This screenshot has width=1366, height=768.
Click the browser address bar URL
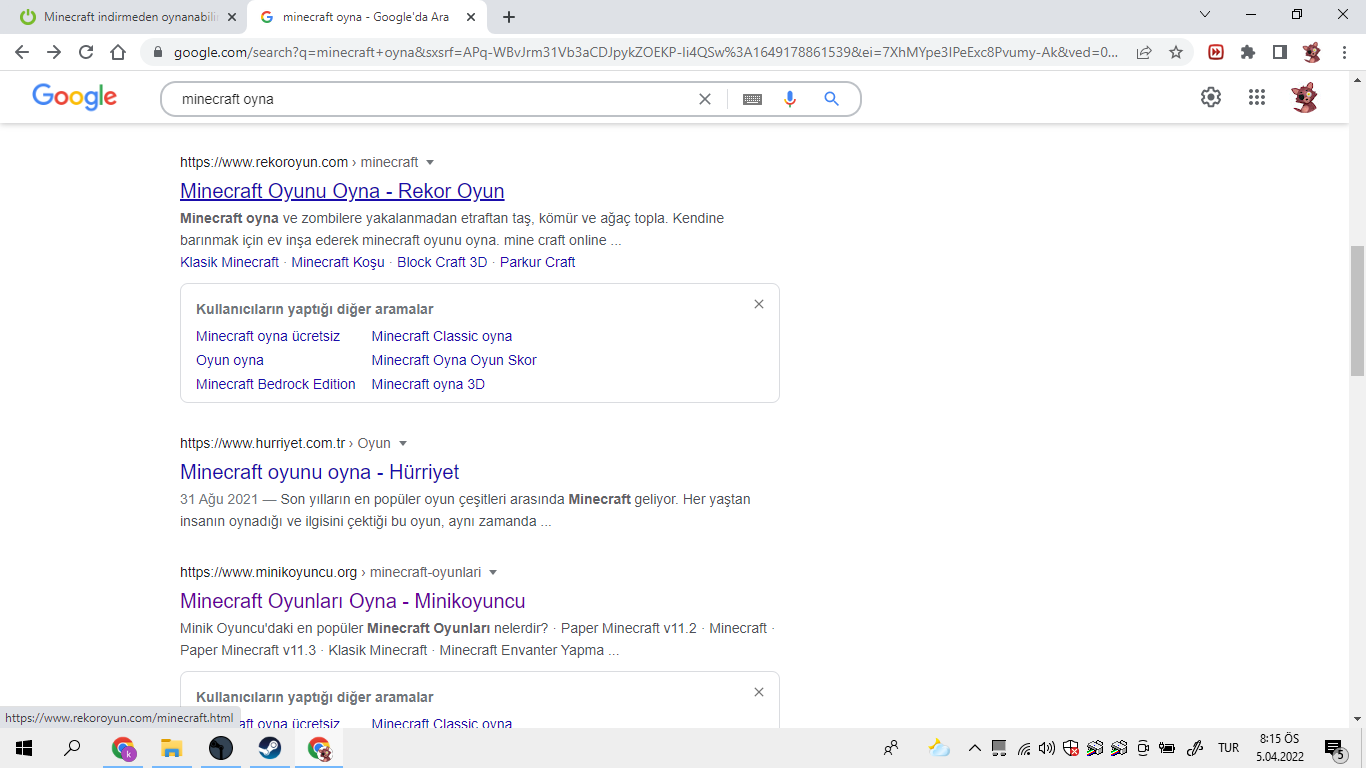tap(646, 52)
